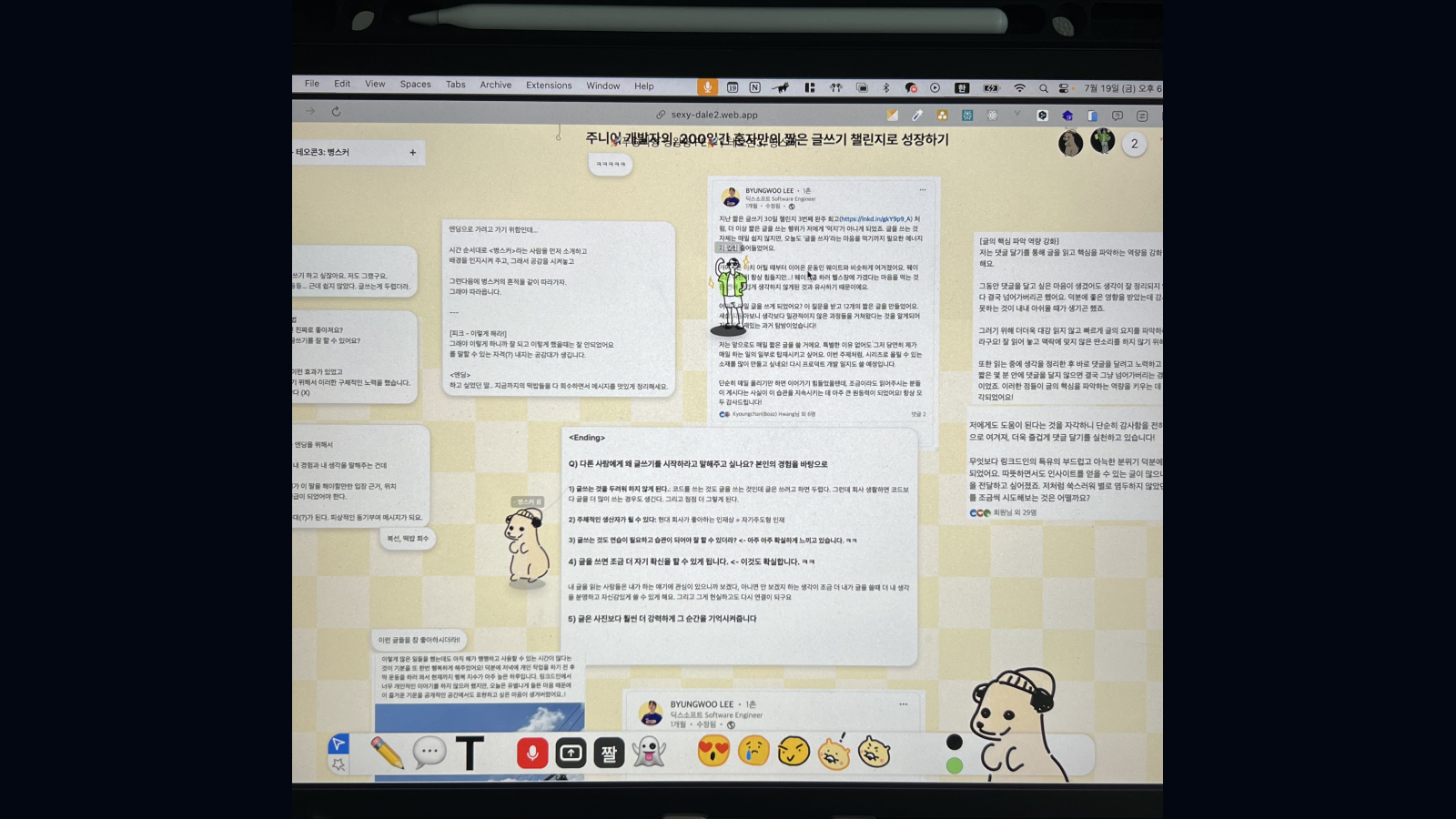
Task: Click the browser forward arrow
Action: coord(310,111)
